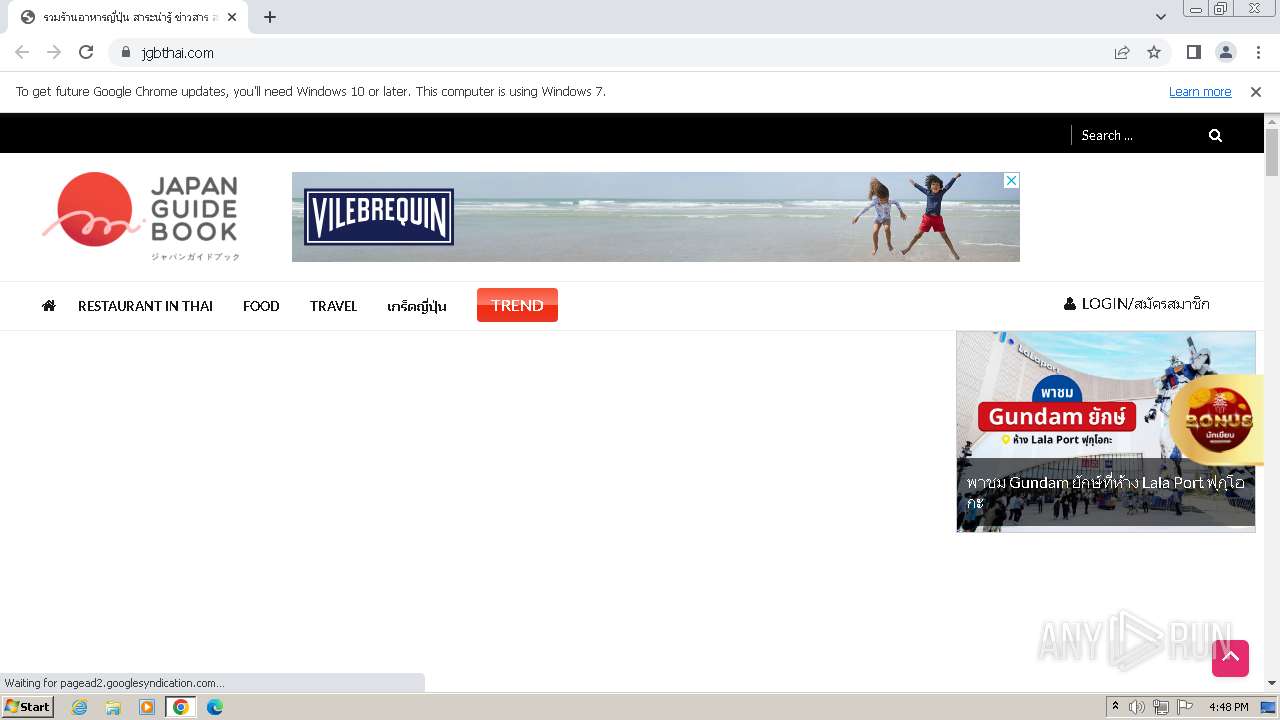Share this page using the share icon
The image size is (1280, 720).
tap(1122, 52)
